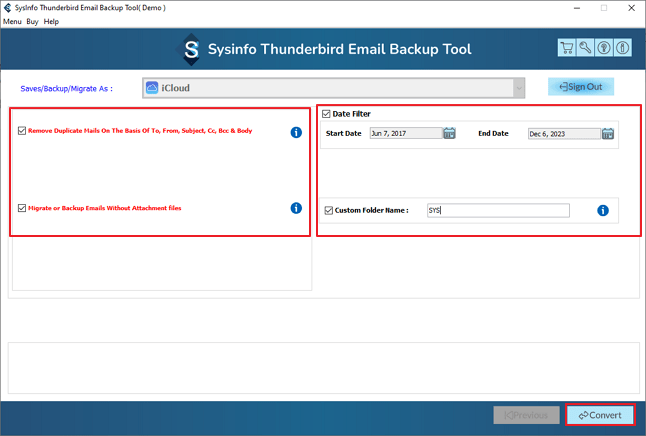Click the about info icon in header
The width and height of the screenshot is (646, 436).
click(x=620, y=48)
